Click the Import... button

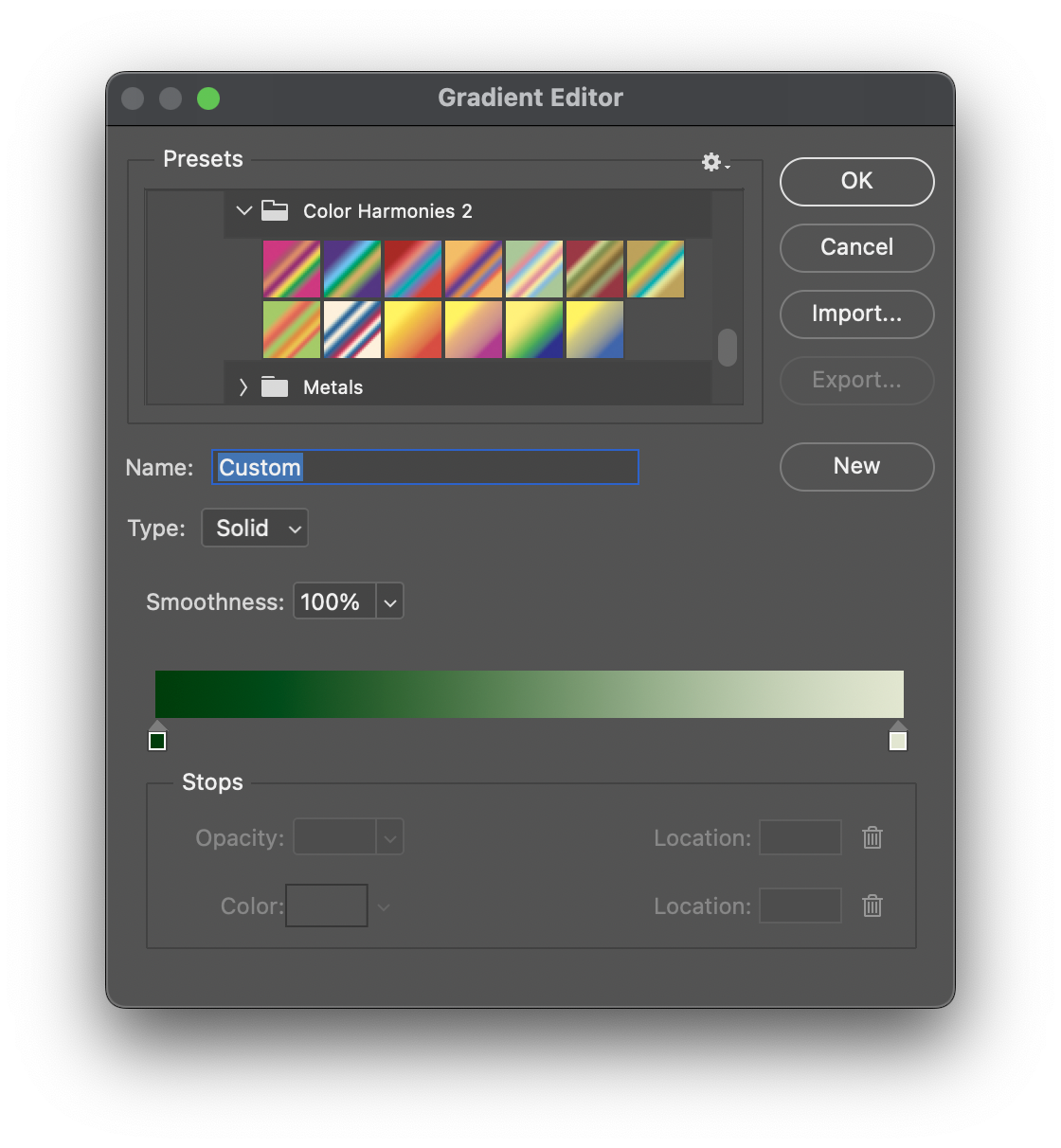click(856, 314)
